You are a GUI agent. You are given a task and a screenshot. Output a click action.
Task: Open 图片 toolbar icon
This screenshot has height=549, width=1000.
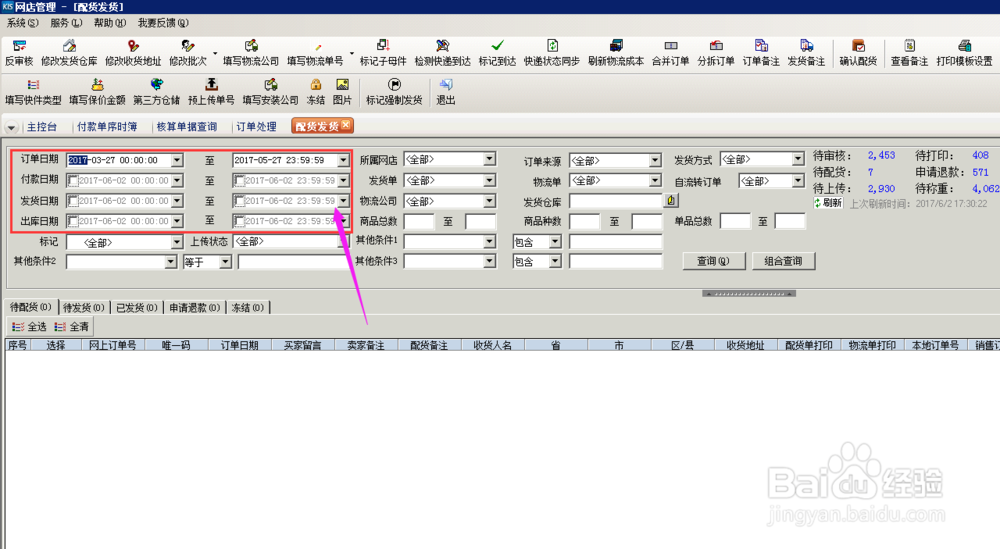coord(342,92)
